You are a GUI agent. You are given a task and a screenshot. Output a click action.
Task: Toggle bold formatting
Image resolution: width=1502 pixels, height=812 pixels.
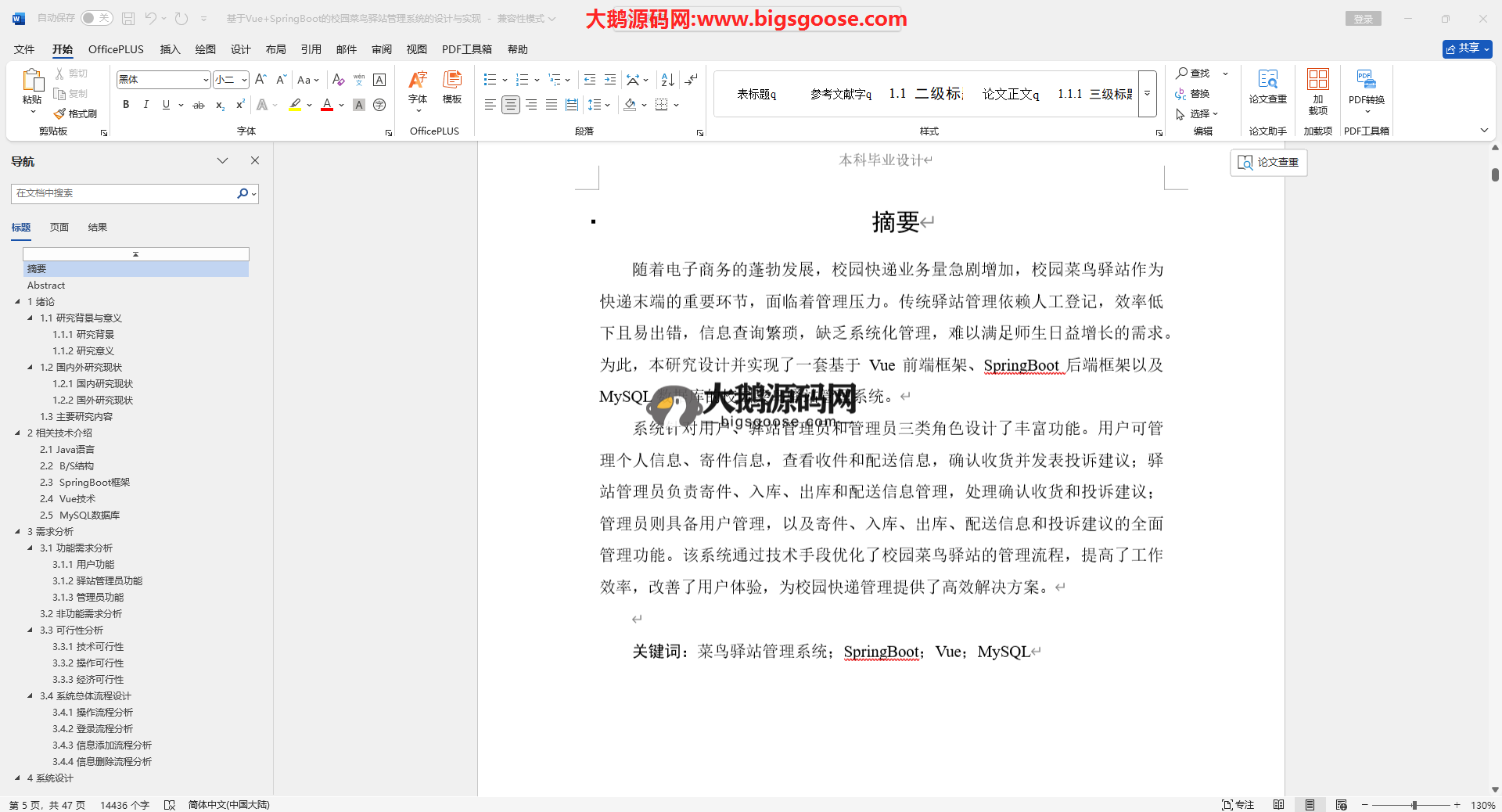tap(126, 105)
